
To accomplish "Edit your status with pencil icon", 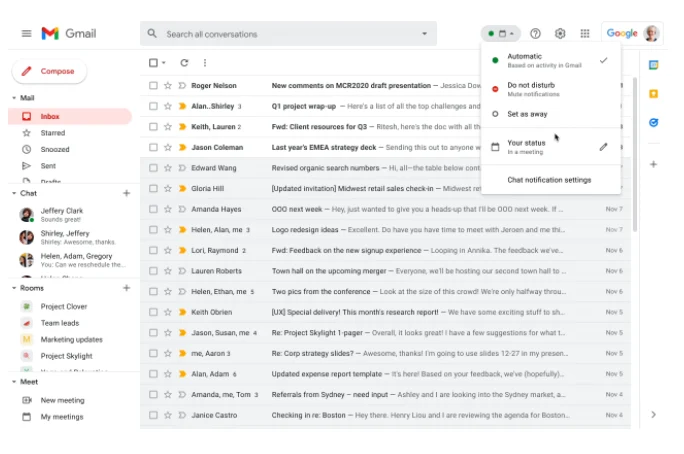I will point(603,147).
